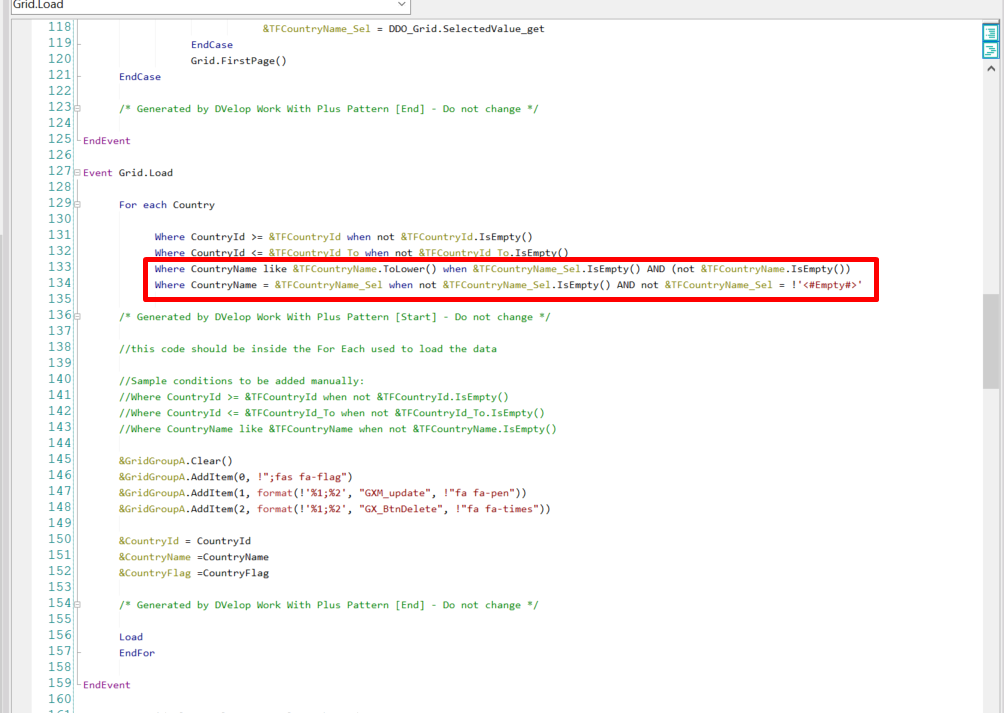Click the vertical scrollbar thumb
The height and width of the screenshot is (713, 1004).
991,340
